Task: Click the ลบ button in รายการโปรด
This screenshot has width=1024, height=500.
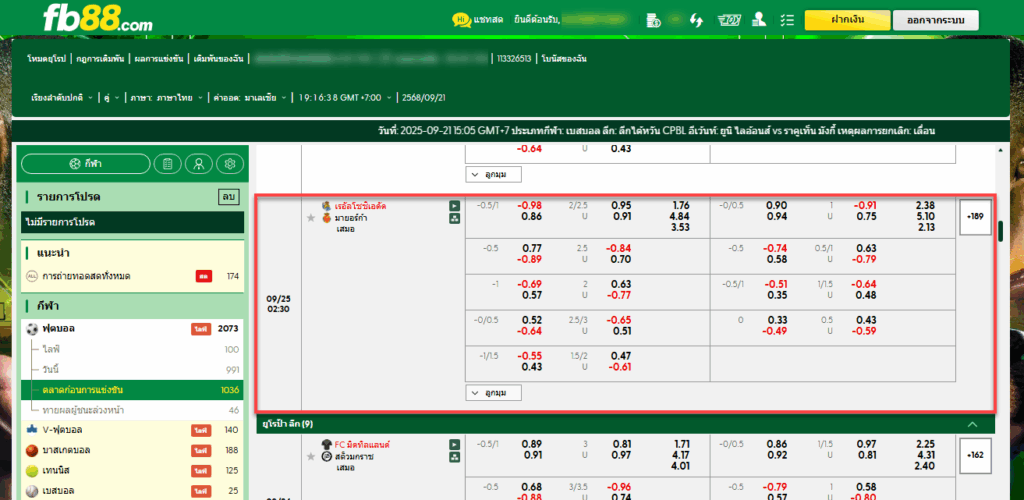Action: [227, 197]
